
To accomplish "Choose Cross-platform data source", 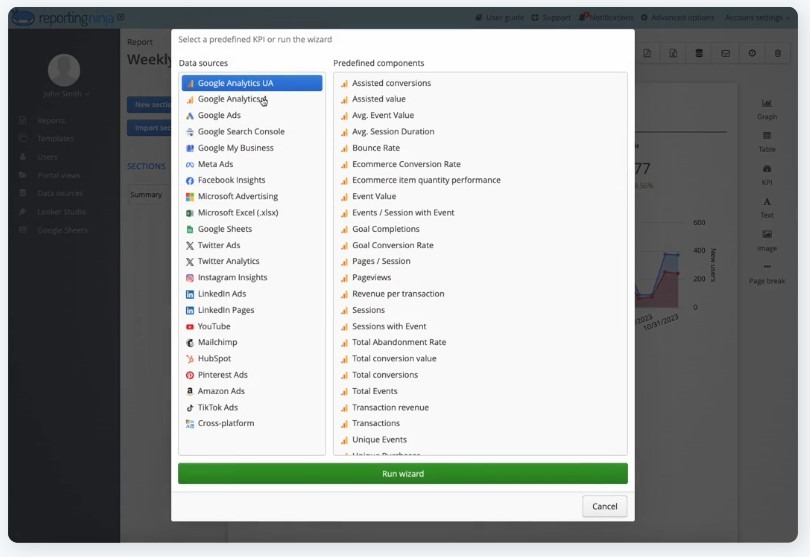I will [x=252, y=423].
